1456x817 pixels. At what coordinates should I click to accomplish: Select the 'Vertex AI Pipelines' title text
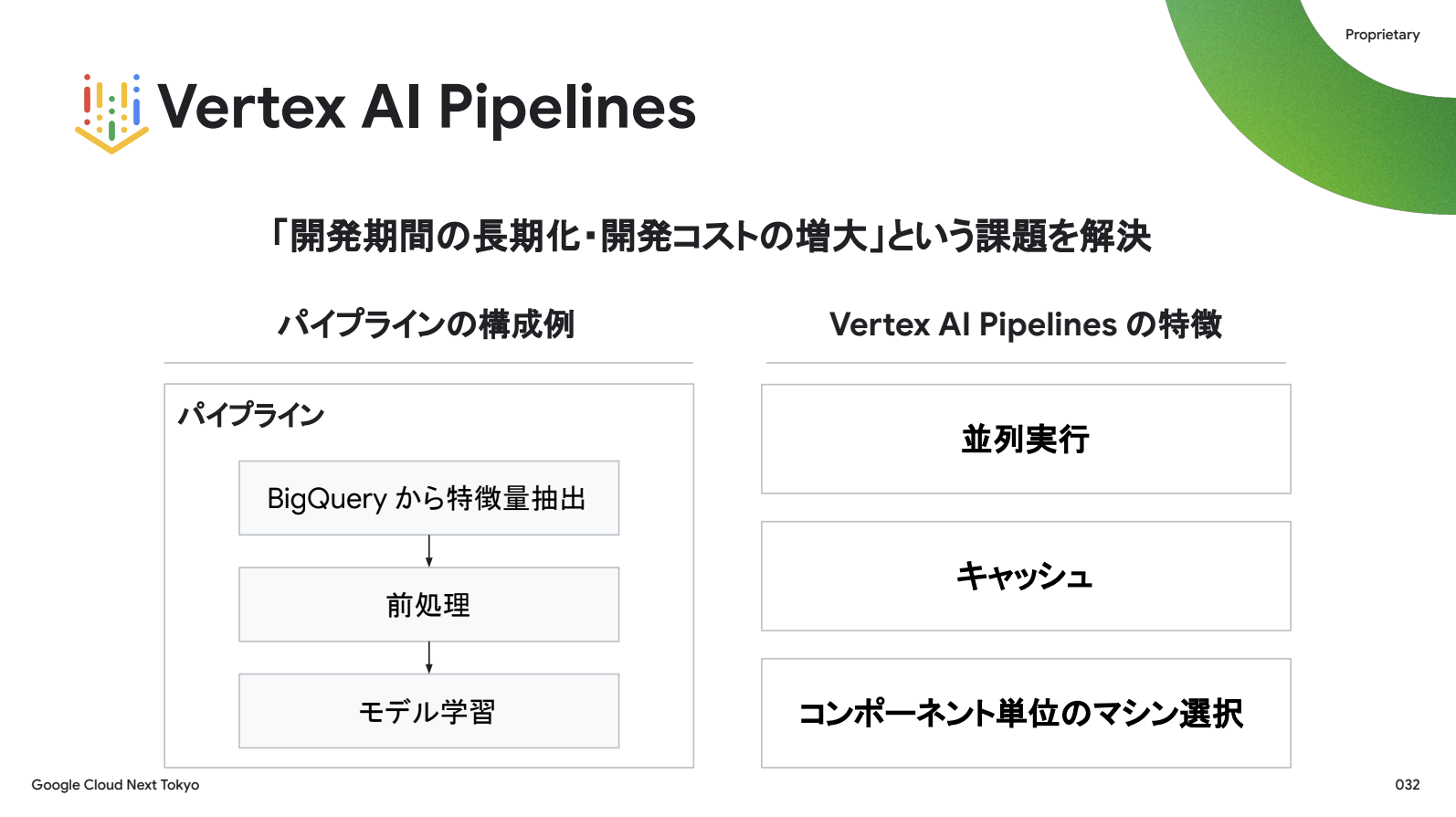tap(427, 108)
